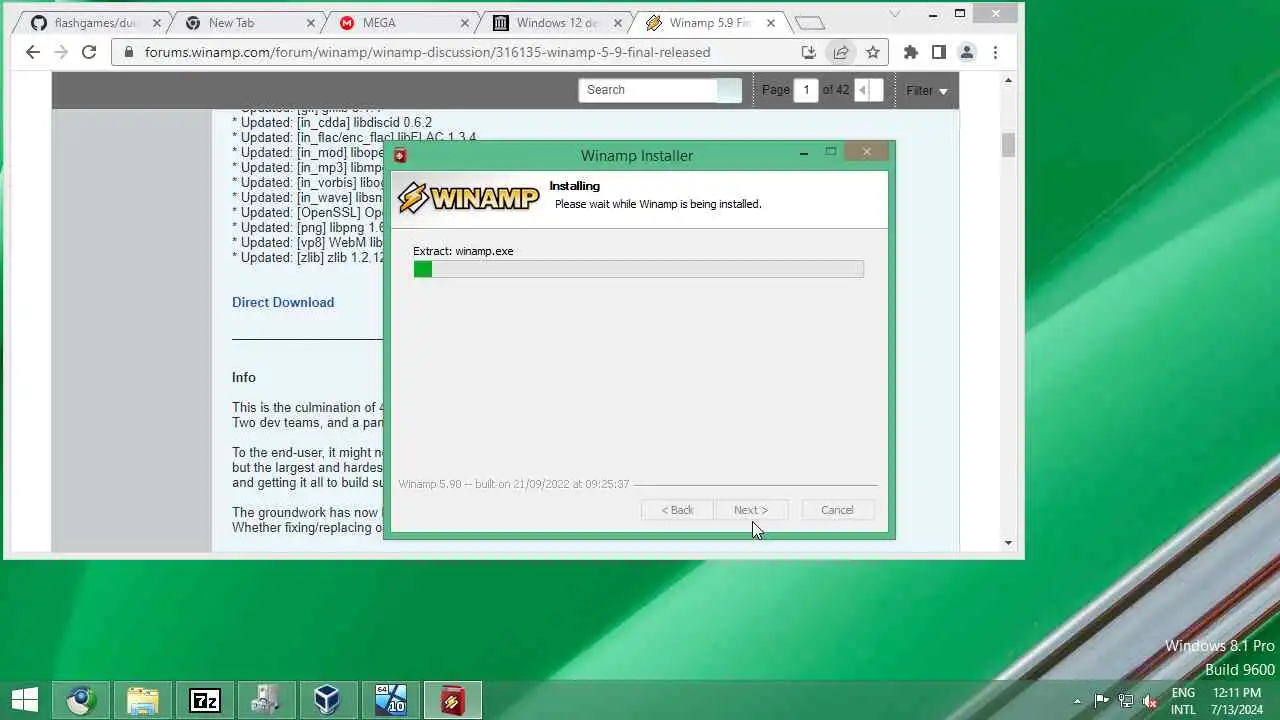This screenshot has width=1280, height=720.
Task: Open VirtualBox from the taskbar
Action: [x=328, y=700]
